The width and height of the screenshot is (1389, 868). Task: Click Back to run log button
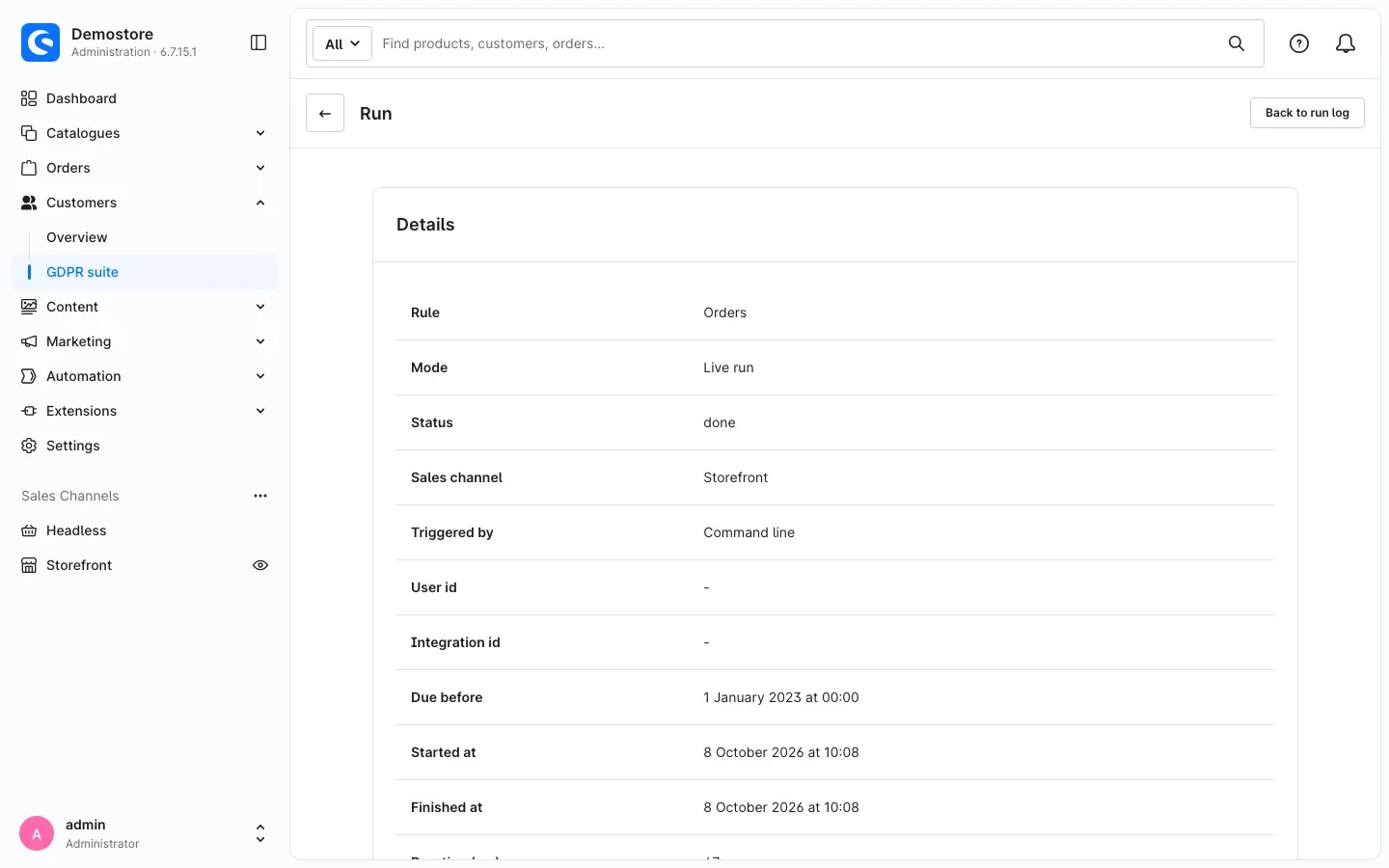pyautogui.click(x=1307, y=113)
